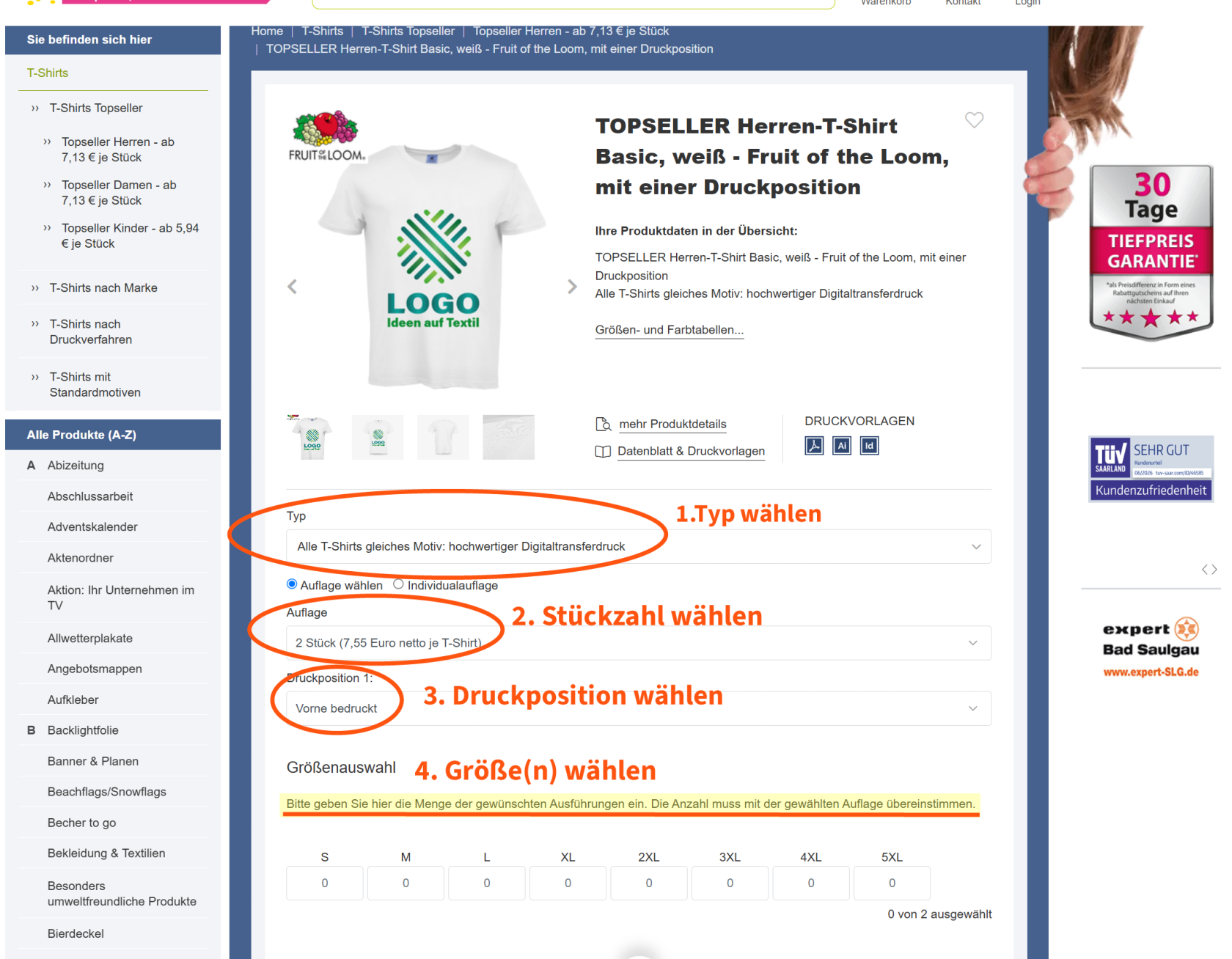Expand T-Shirts mit Standardmotiven category
This screenshot has height=959, width=1232.
click(95, 384)
